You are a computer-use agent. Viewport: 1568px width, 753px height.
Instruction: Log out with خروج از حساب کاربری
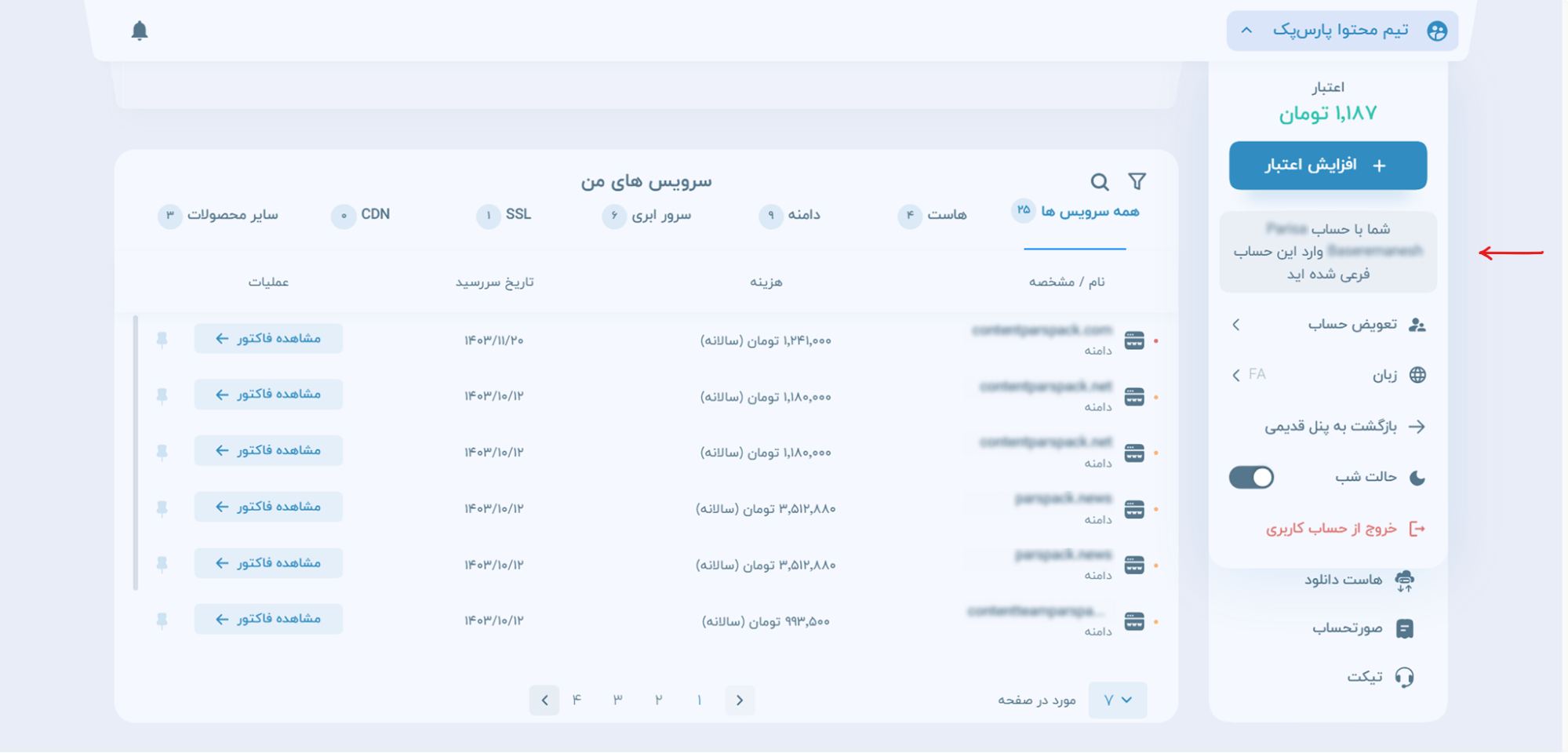[x=1344, y=529]
